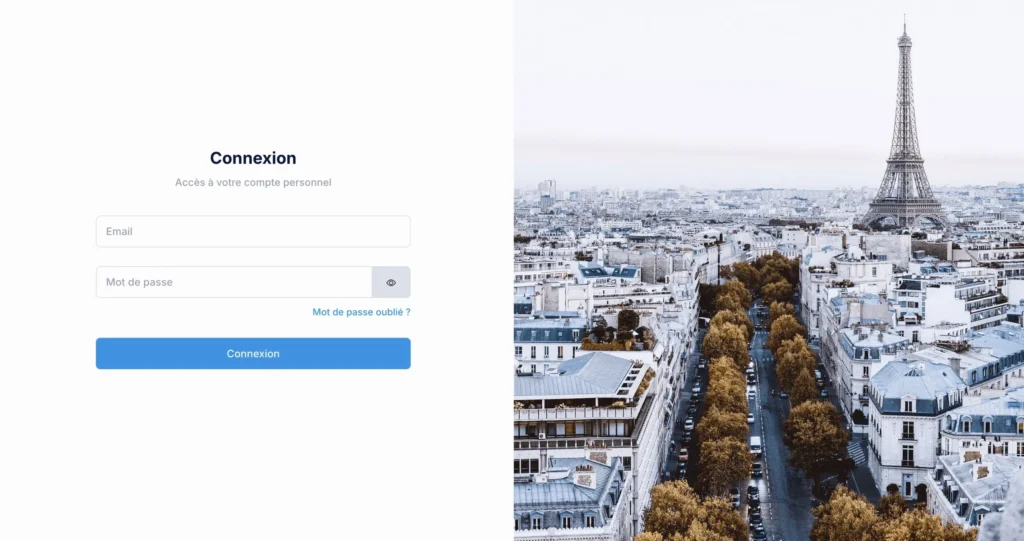Open the Mot de passe oublié ? link

tap(361, 312)
